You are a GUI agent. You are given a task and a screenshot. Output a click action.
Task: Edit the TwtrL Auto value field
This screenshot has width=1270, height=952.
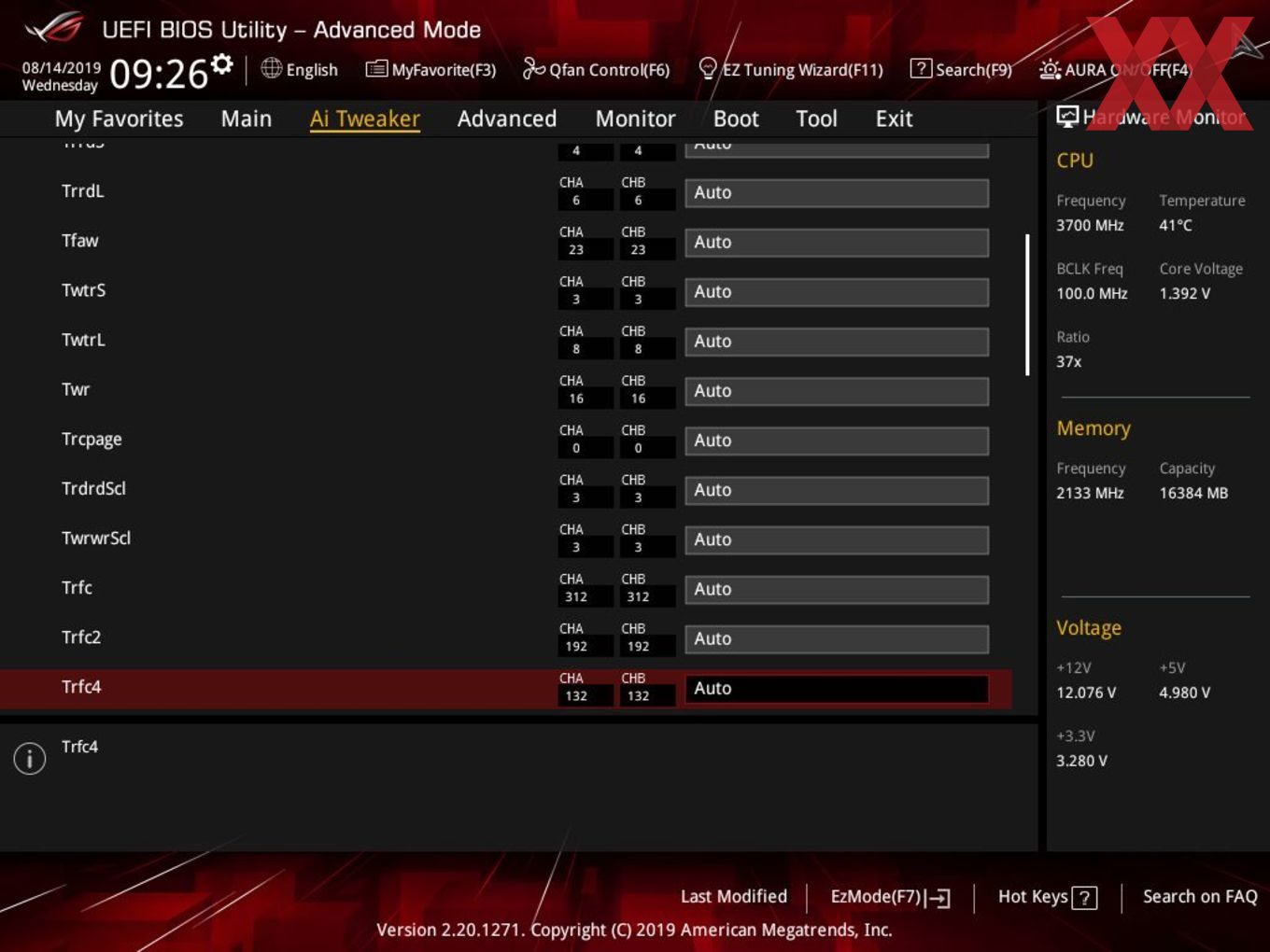pos(837,342)
